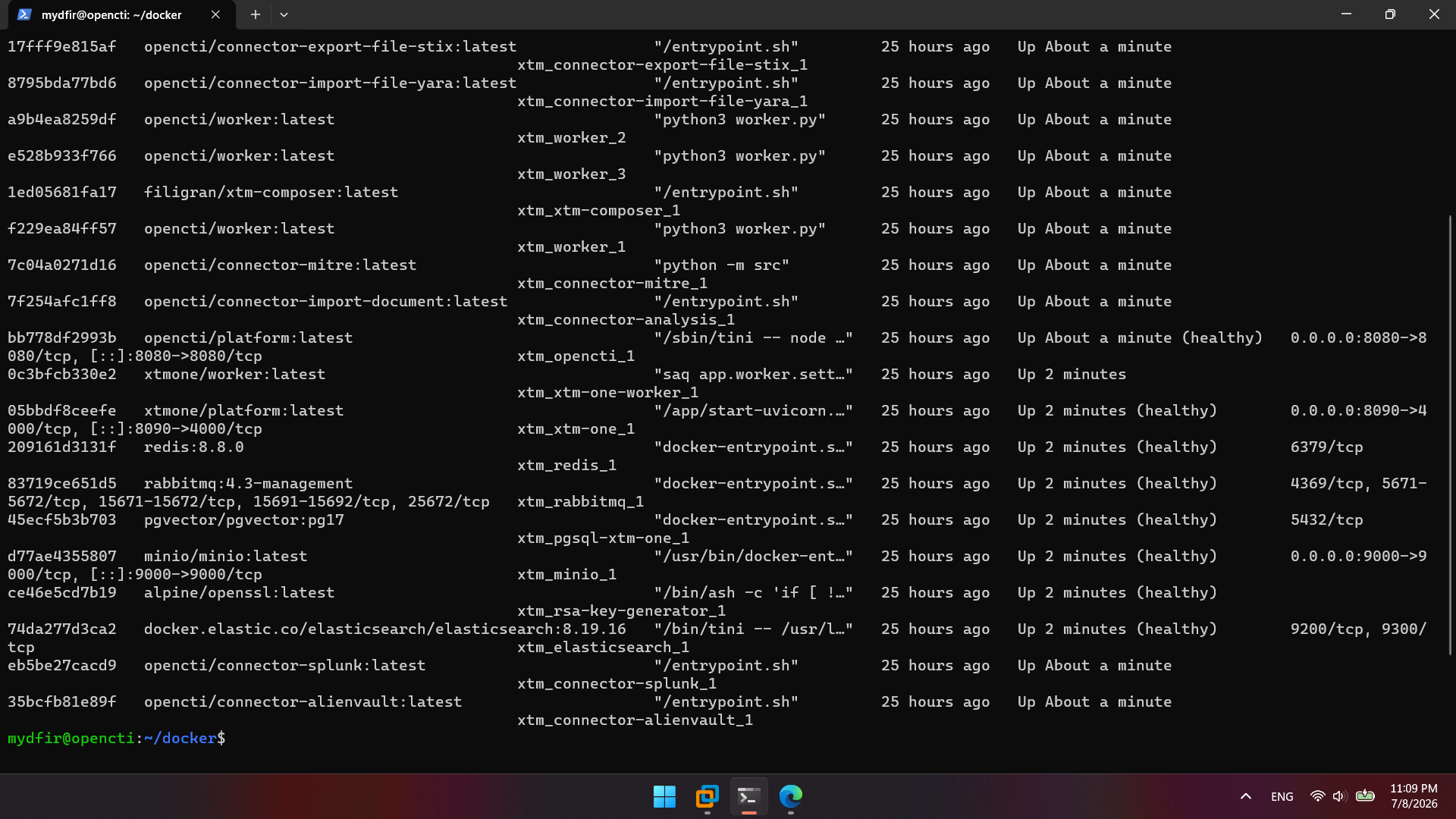Click image name opencti/connector-alienvault:latest
The height and width of the screenshot is (819, 1456).
click(303, 701)
